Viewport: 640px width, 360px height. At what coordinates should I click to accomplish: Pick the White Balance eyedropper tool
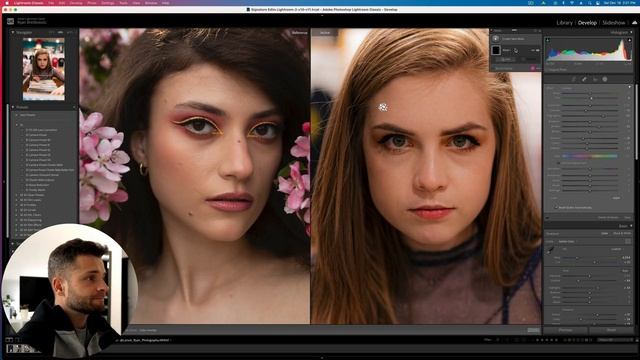(551, 249)
